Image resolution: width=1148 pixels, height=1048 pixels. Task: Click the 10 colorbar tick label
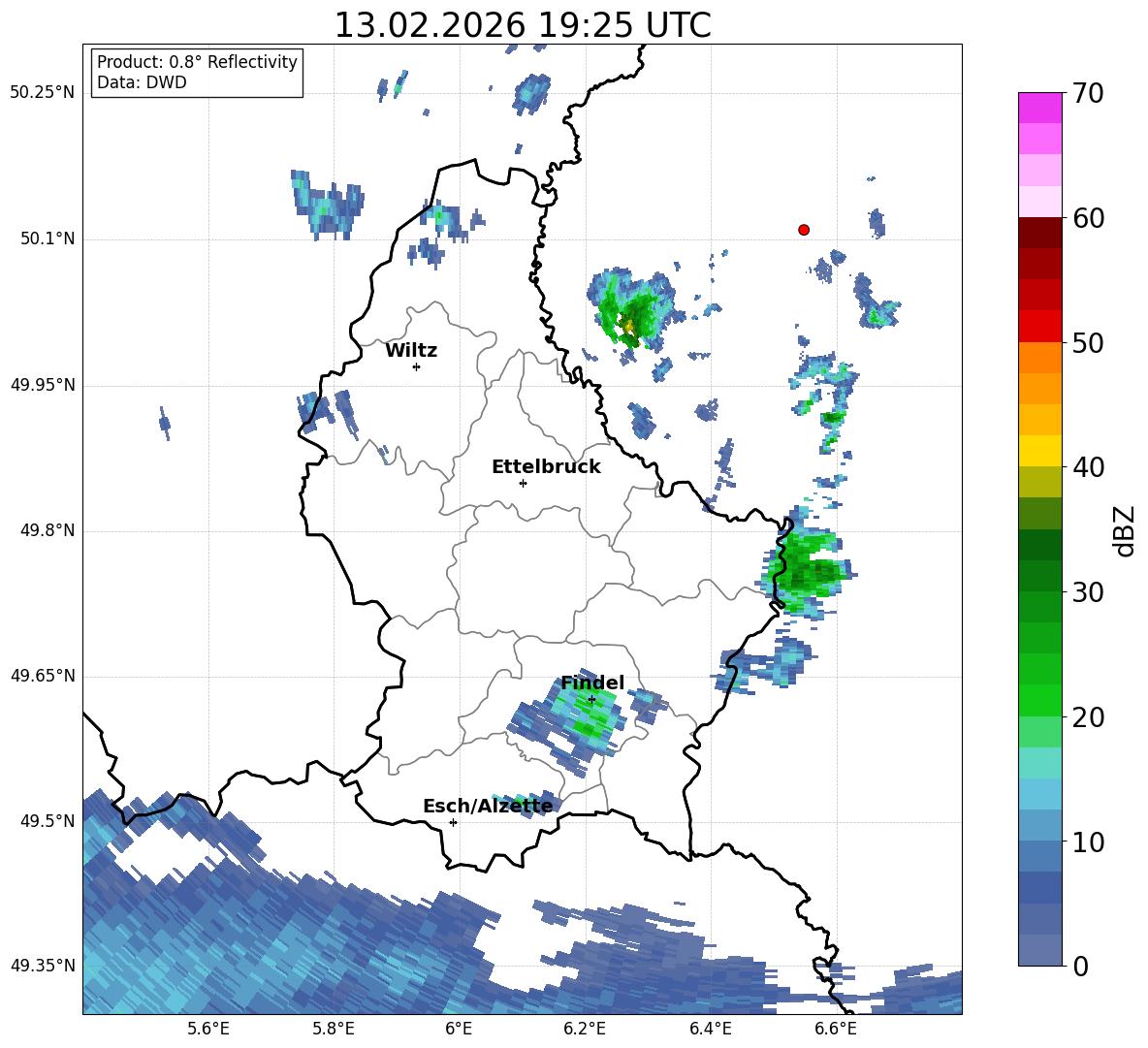point(1088,842)
